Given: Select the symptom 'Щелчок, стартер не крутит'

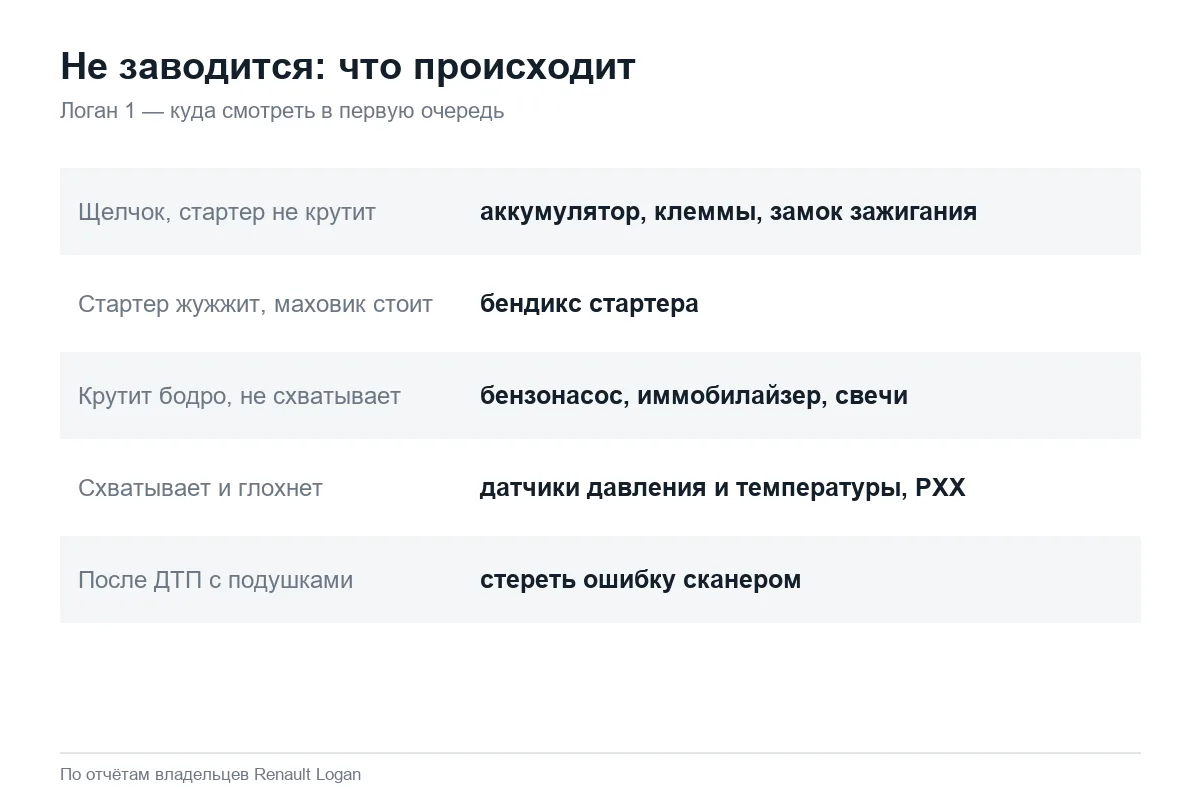Looking at the screenshot, I should click(x=227, y=212).
